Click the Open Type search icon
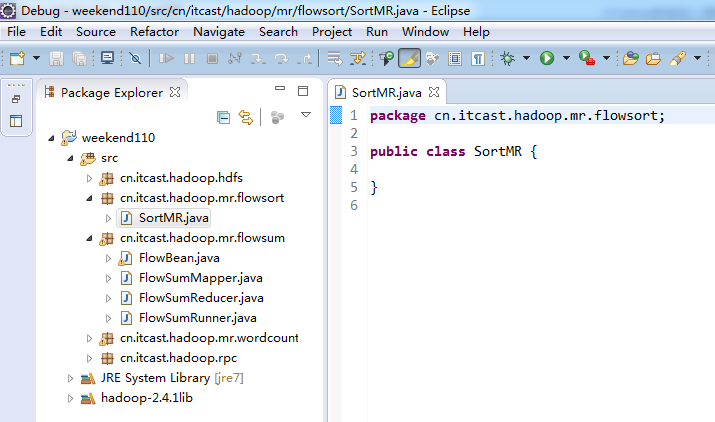The width and height of the screenshot is (715, 422). [x=387, y=58]
